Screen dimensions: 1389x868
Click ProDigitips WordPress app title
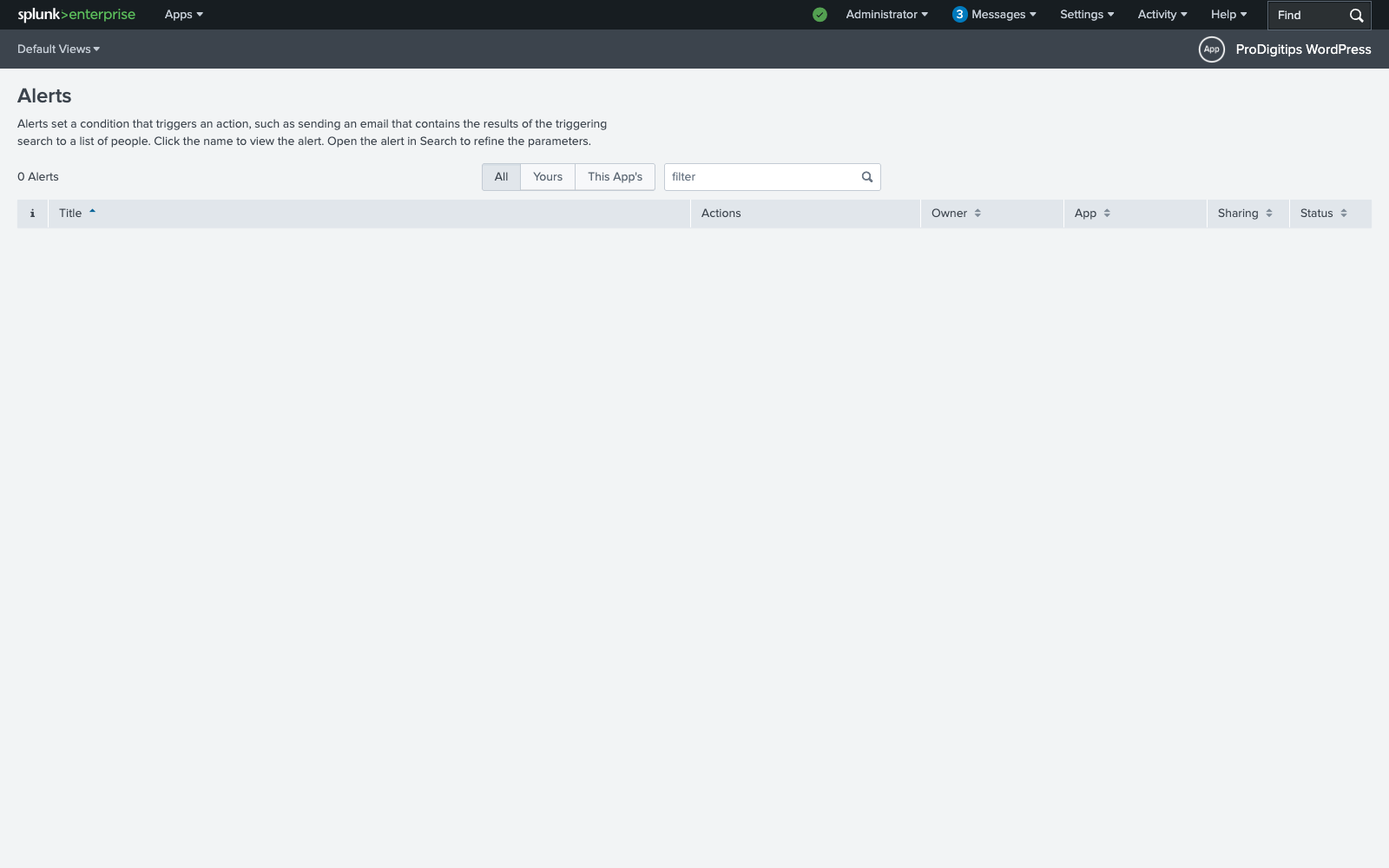(1303, 49)
